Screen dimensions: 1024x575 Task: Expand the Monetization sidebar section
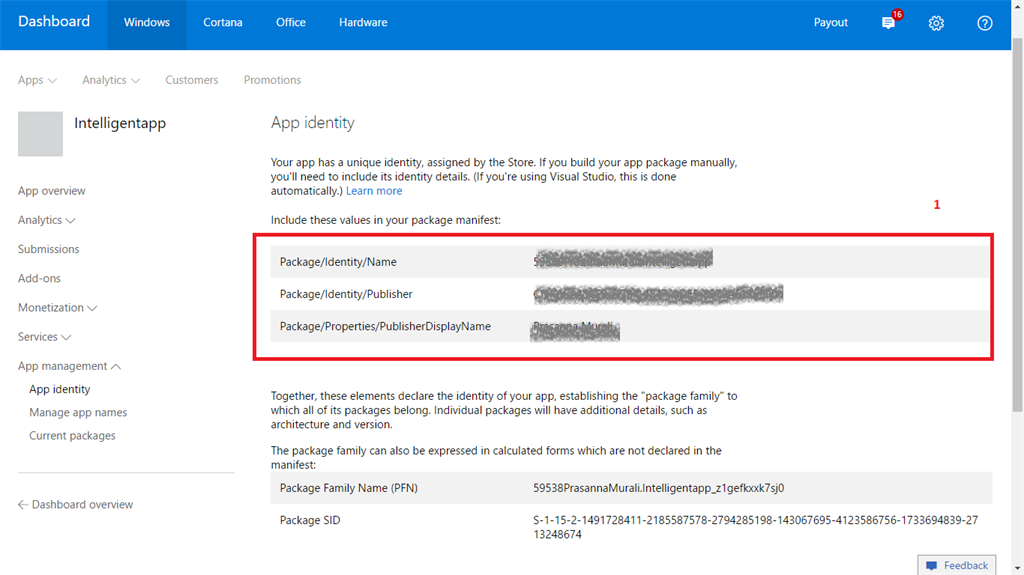click(x=57, y=308)
